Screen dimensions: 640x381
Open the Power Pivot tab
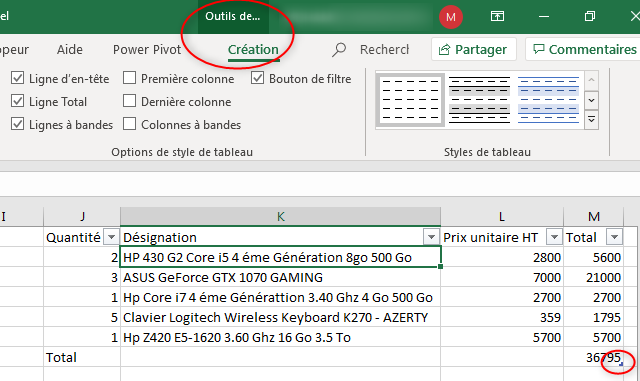[147, 49]
